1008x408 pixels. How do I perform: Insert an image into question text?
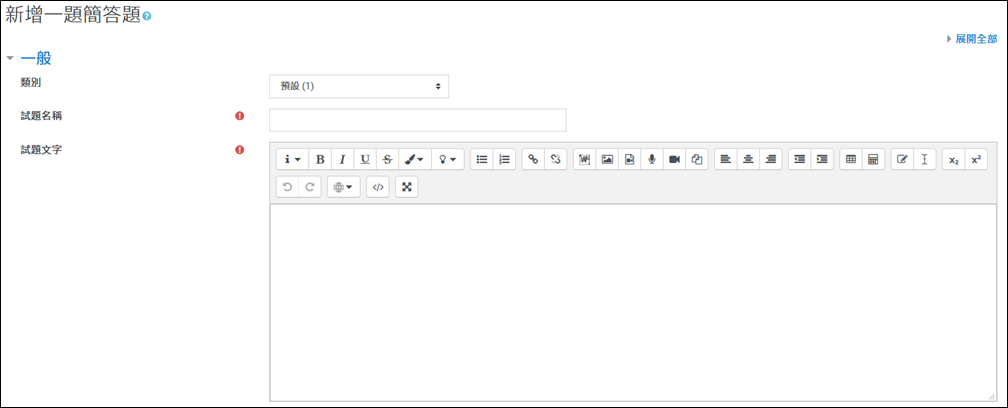pos(607,159)
